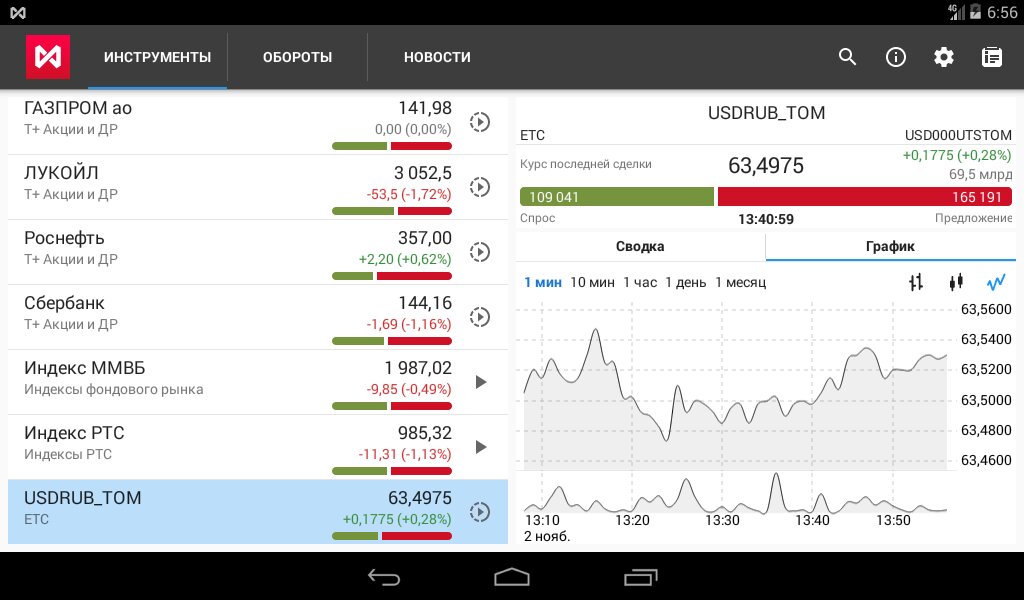Tap the 13:30 time axis label
The height and width of the screenshot is (600, 1024).
click(x=722, y=520)
